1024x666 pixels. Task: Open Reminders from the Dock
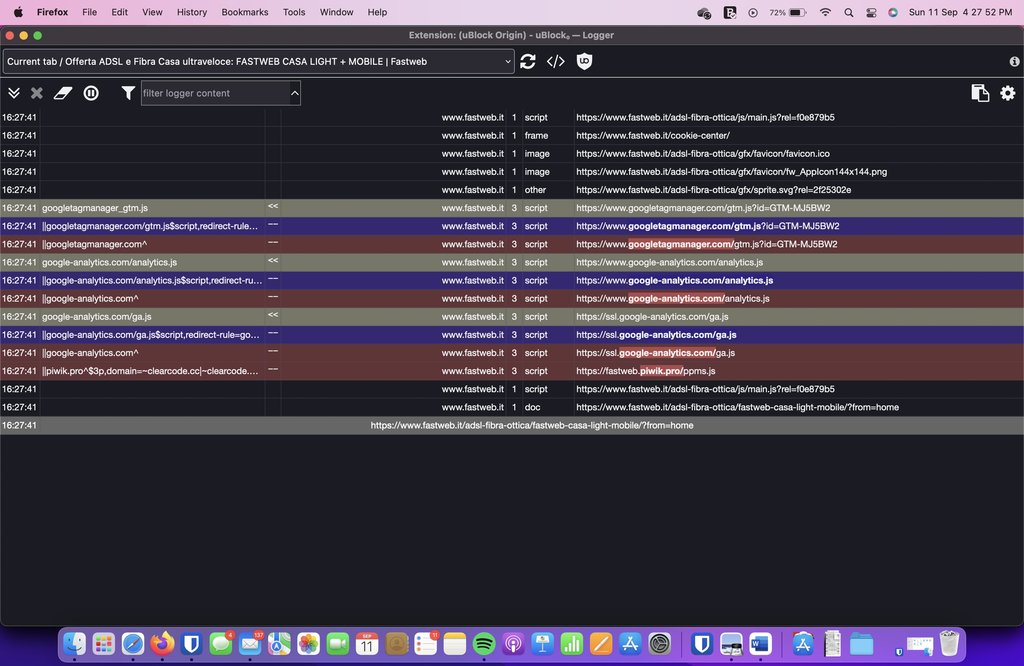(x=425, y=644)
